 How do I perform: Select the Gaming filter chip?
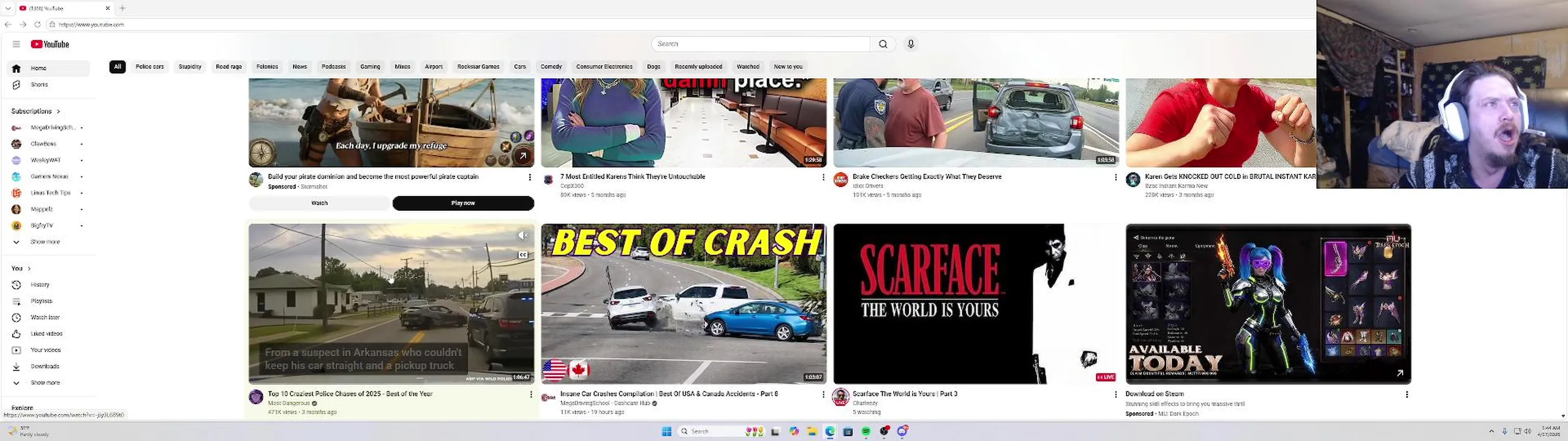click(x=370, y=67)
